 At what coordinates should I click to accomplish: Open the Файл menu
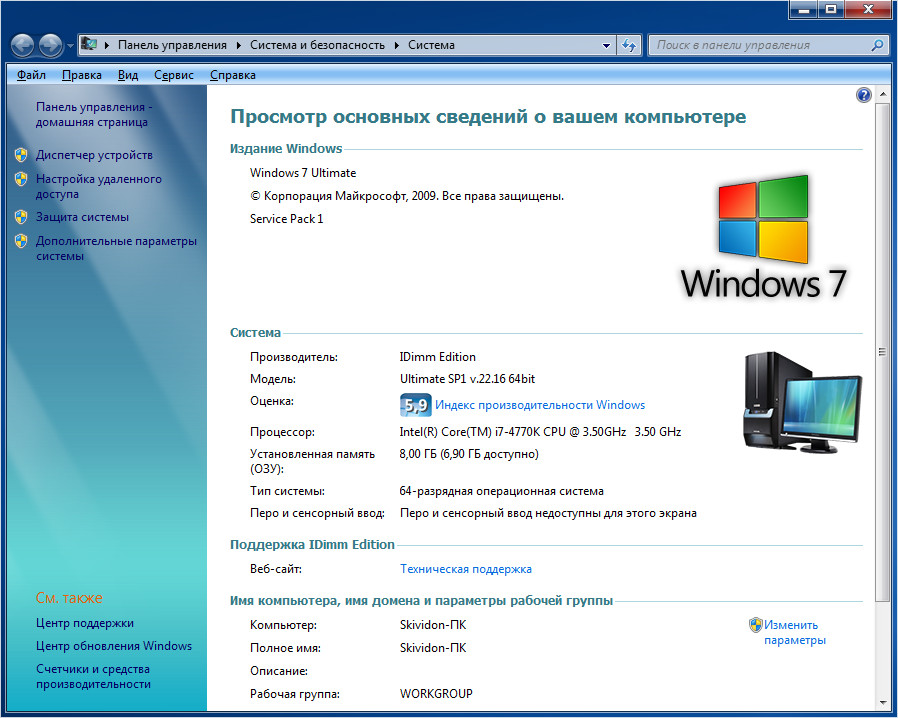(31, 75)
